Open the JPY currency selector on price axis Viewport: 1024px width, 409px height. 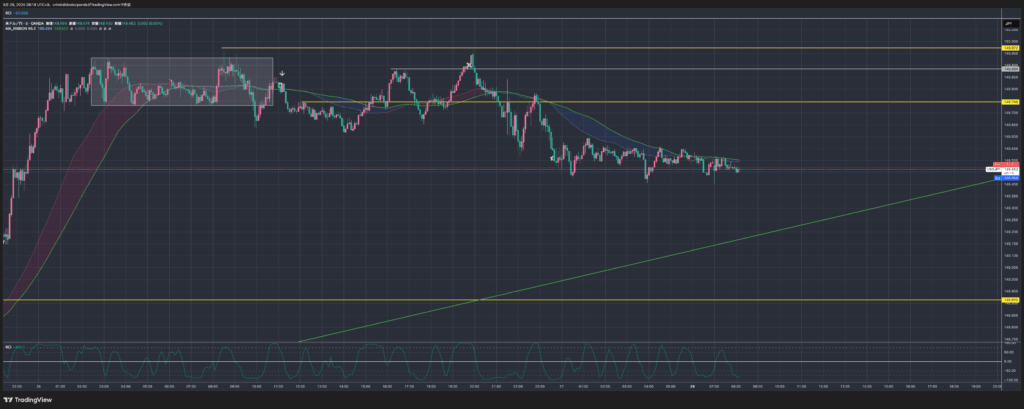click(1008, 22)
